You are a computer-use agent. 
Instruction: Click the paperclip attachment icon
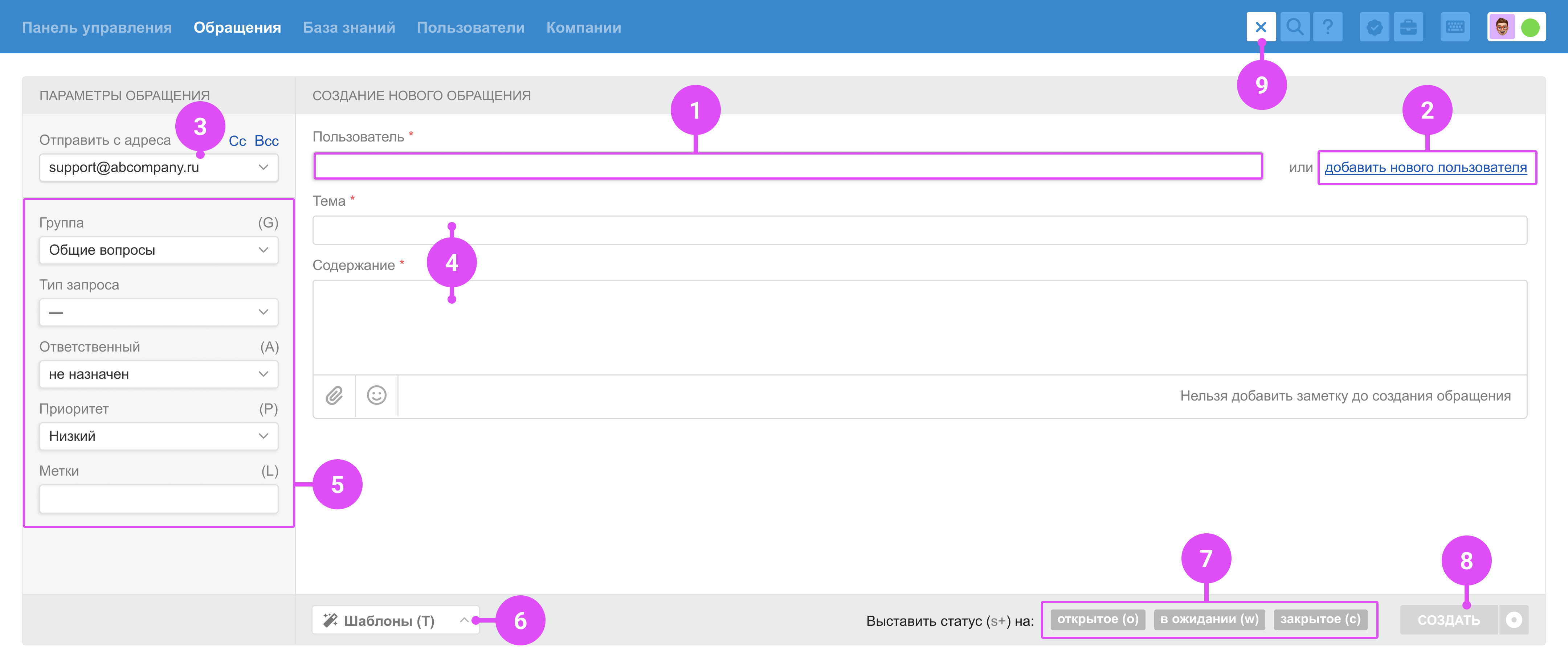click(334, 396)
